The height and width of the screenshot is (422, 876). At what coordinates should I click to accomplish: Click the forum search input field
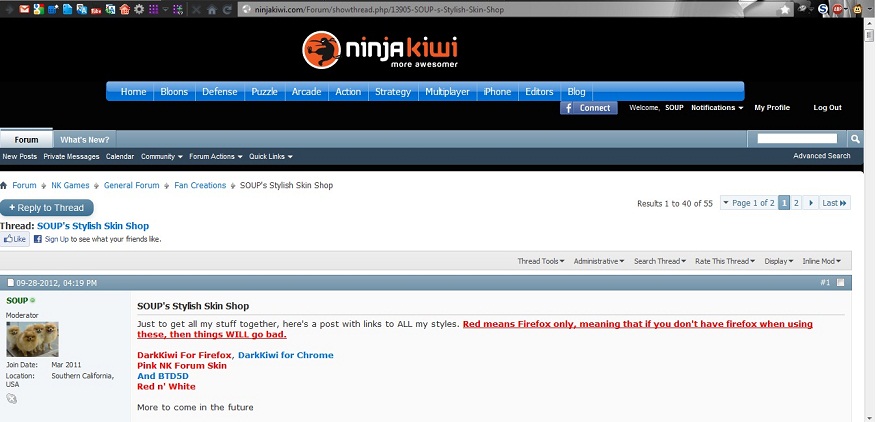click(x=797, y=139)
